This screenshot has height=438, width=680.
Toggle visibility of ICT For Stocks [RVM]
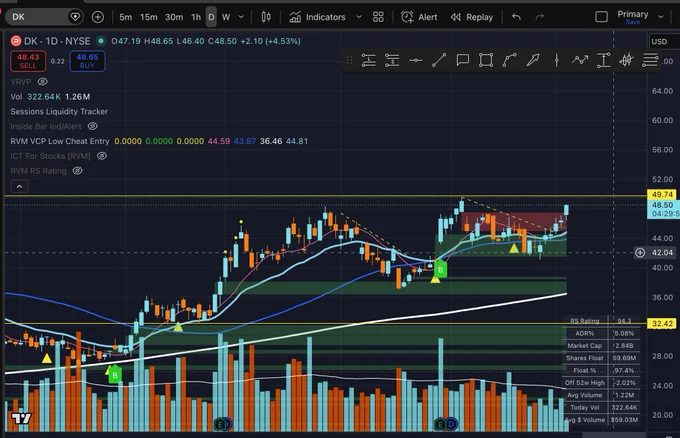click(x=102, y=156)
